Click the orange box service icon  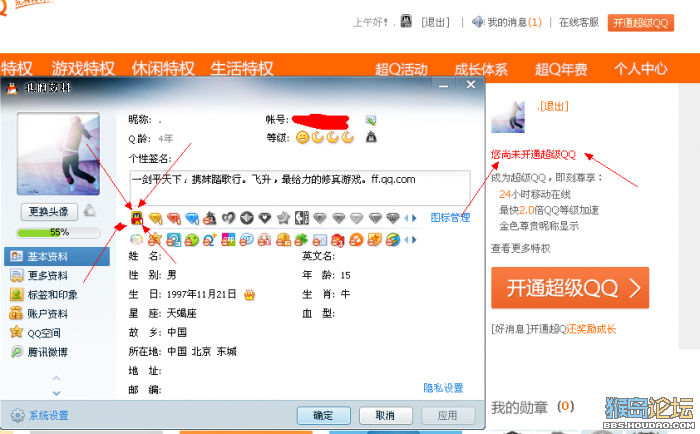283,240
